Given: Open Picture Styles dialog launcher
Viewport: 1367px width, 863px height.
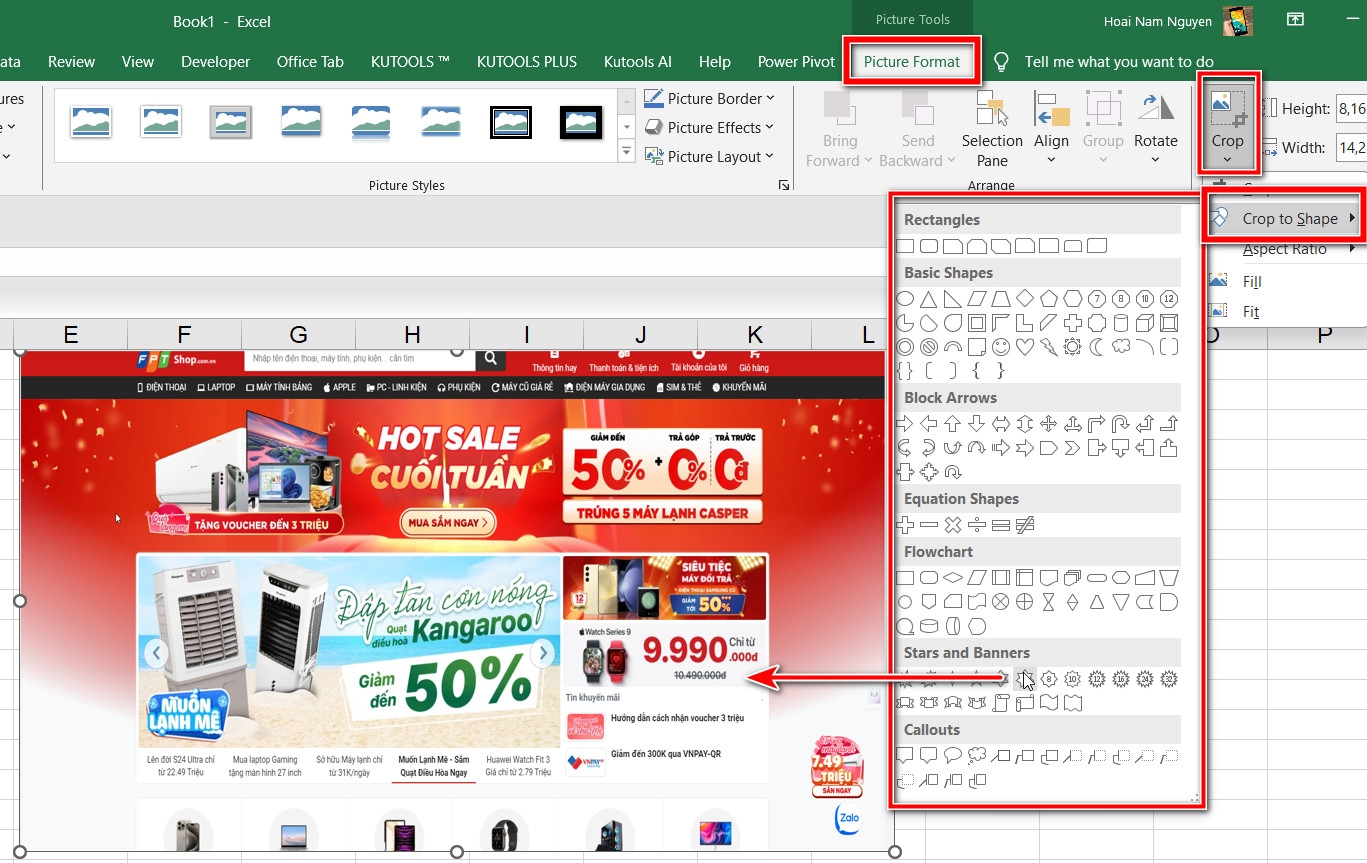Looking at the screenshot, I should coord(784,185).
